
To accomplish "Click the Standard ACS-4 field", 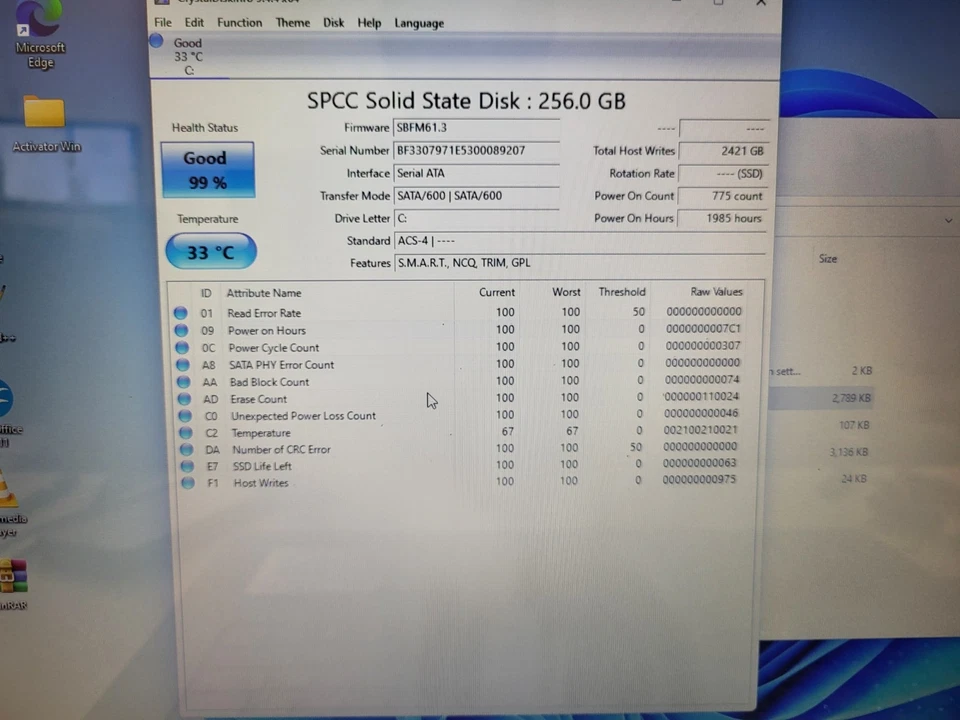I will point(580,241).
